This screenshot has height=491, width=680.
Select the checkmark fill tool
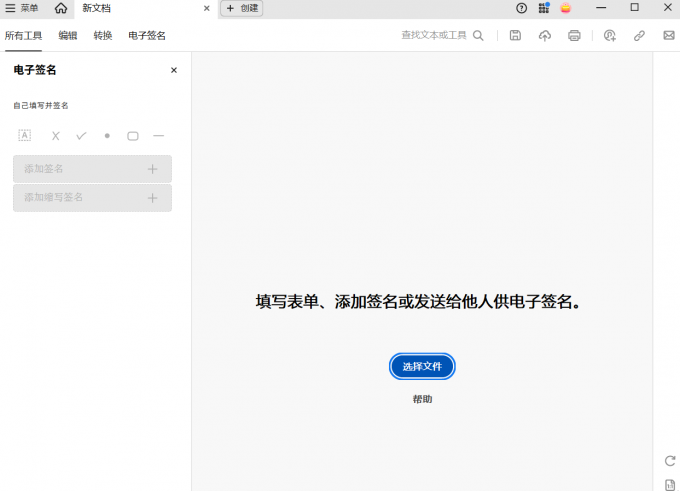tap(81, 135)
